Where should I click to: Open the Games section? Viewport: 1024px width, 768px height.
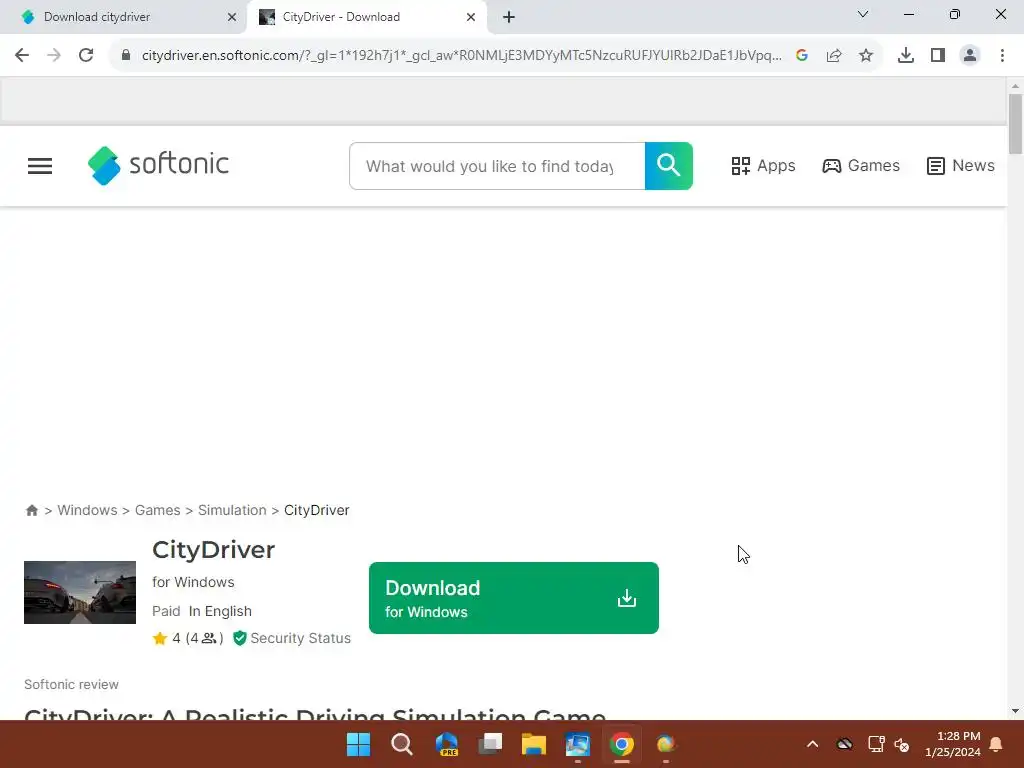861,166
